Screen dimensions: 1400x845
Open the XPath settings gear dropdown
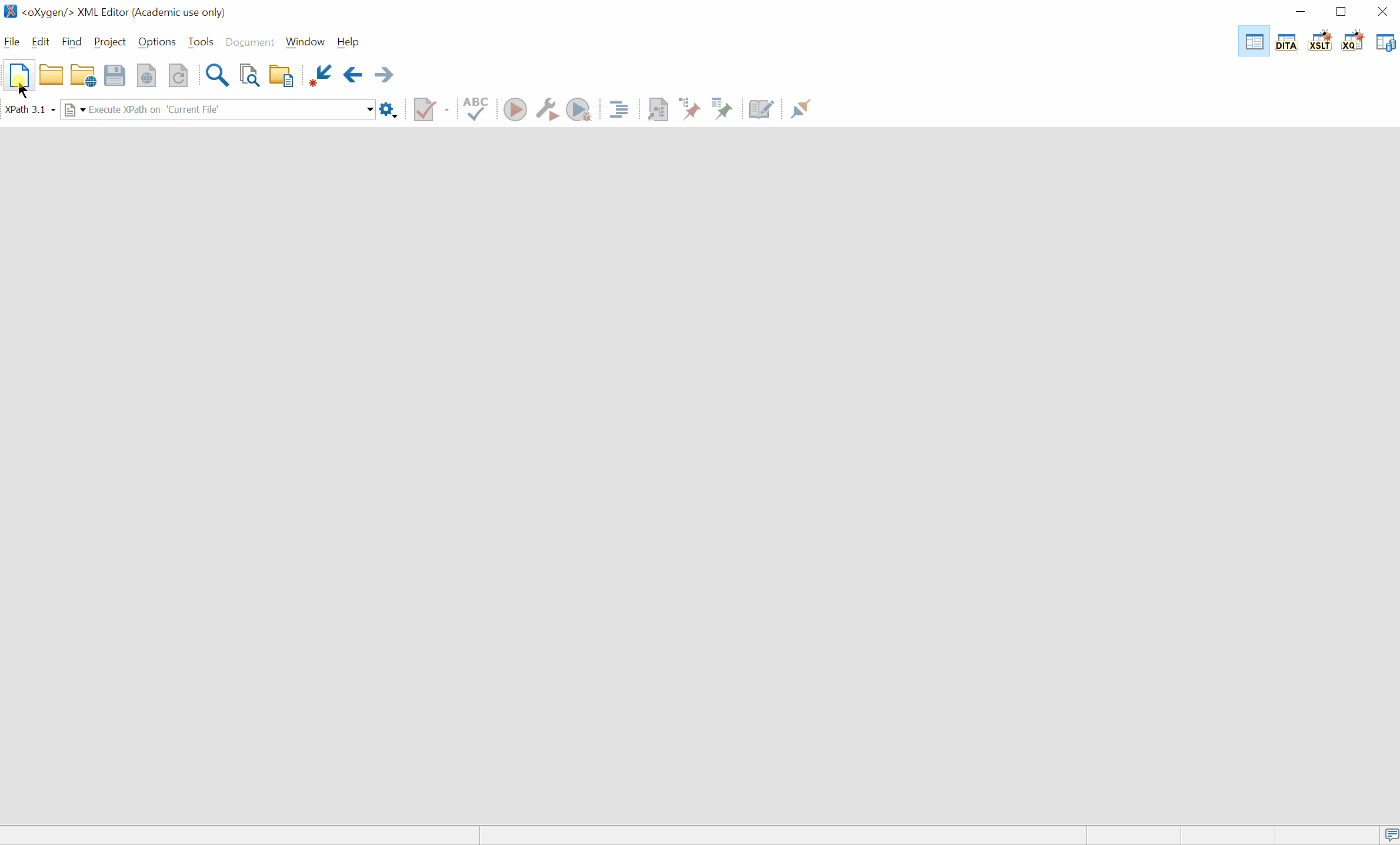pos(388,110)
